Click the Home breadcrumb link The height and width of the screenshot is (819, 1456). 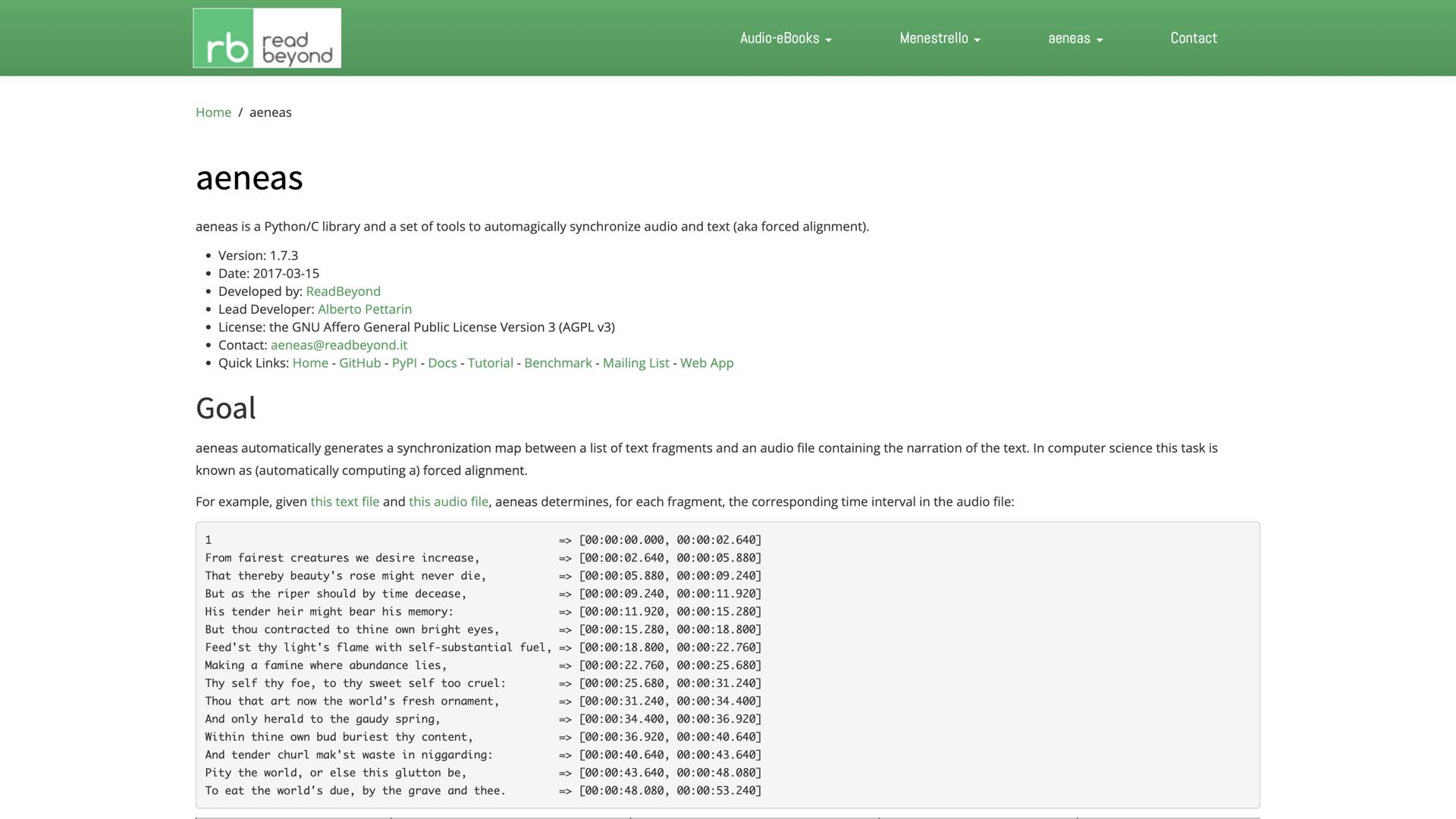[213, 112]
